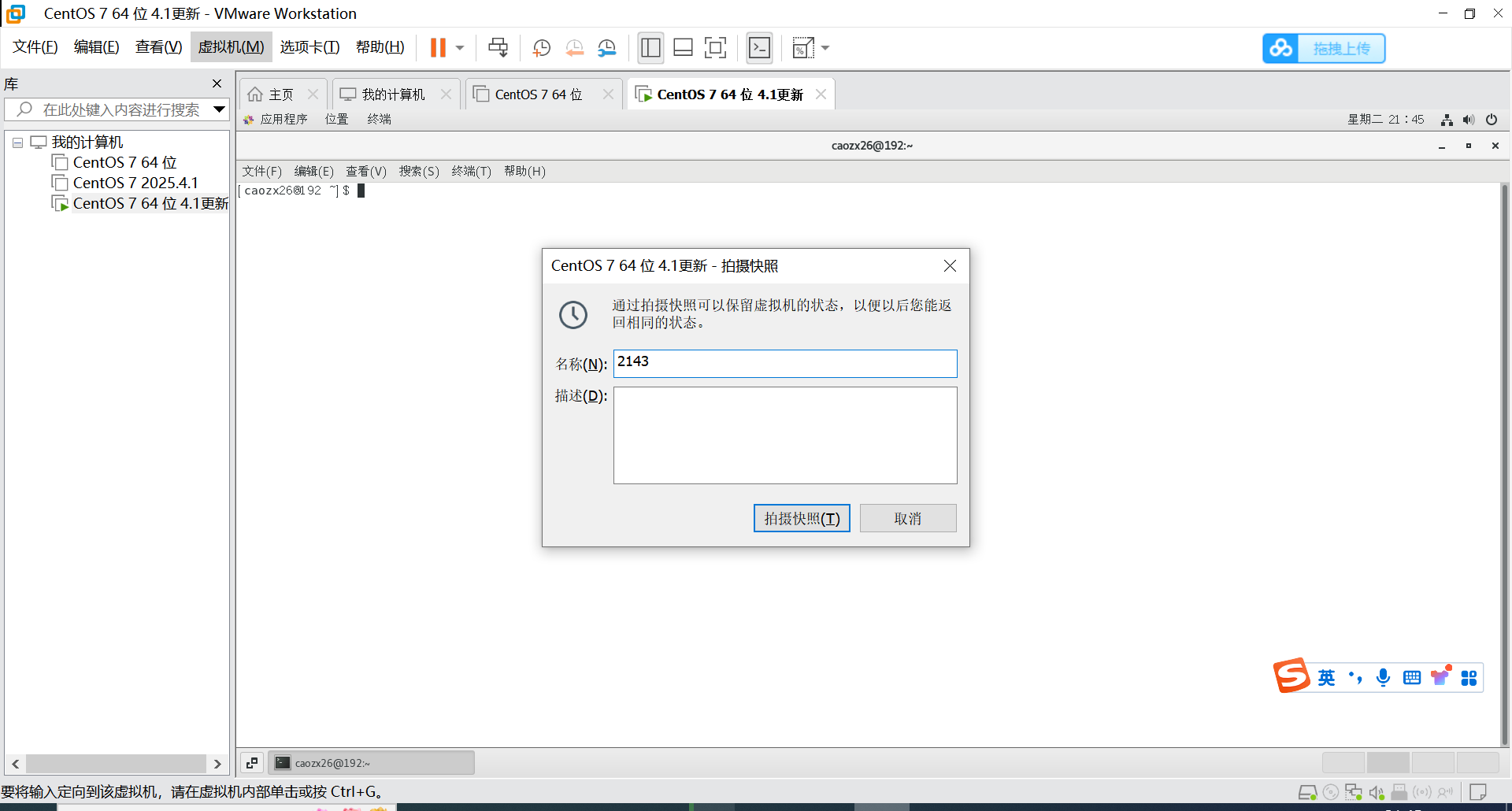The height and width of the screenshot is (811, 1512).
Task: Click the library search field
Action: point(118,109)
